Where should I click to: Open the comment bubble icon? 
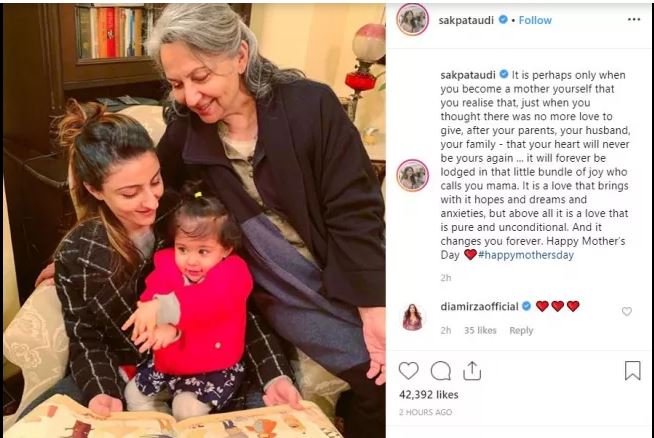(x=440, y=370)
